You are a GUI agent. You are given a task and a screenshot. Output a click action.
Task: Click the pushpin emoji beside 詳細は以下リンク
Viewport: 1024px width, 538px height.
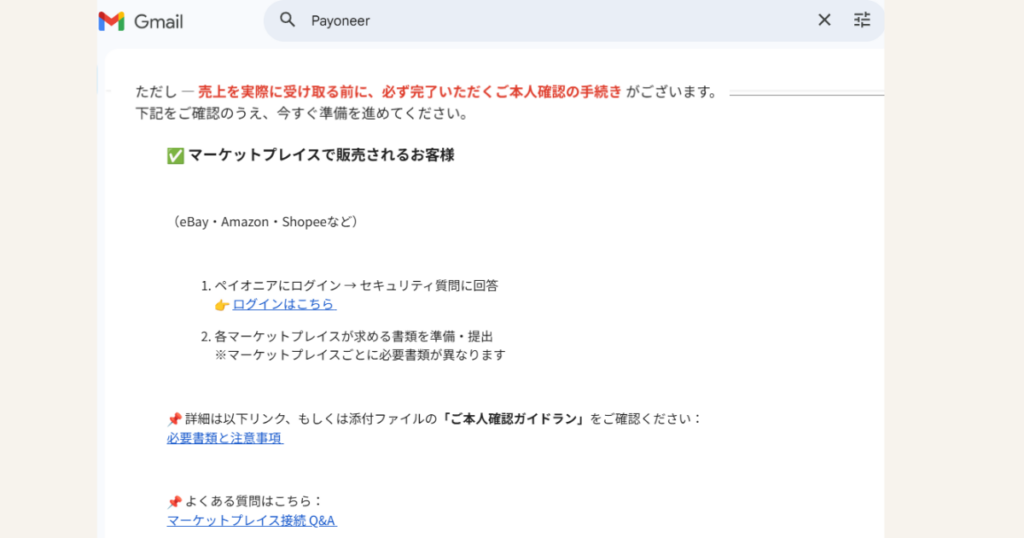point(174,419)
